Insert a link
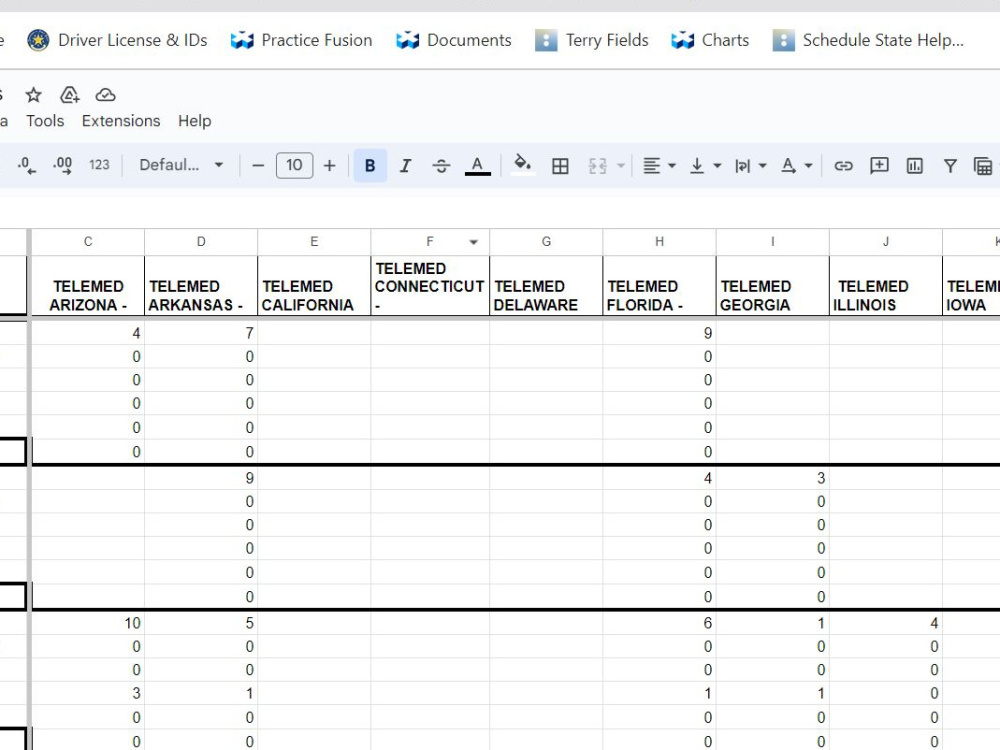Viewport: 1000px width, 750px height. (x=843, y=166)
